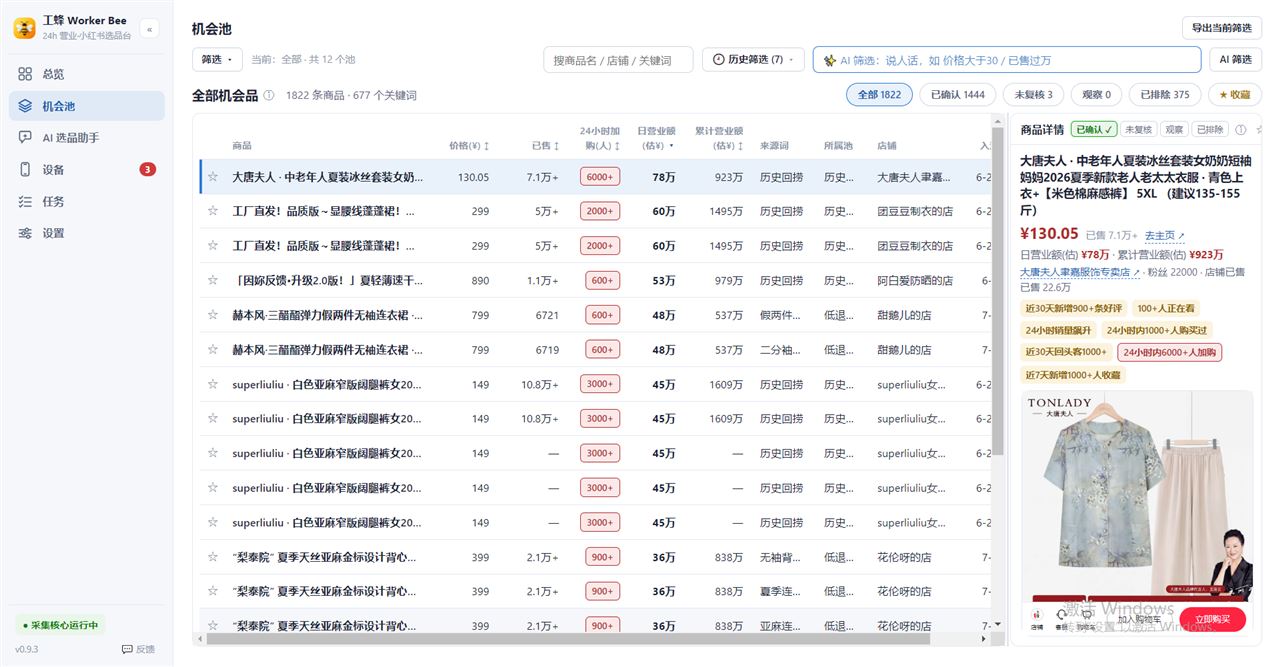This screenshot has width=1280, height=667.
Task: Sort by the 24小时加购(人) column
Action: 600,138
